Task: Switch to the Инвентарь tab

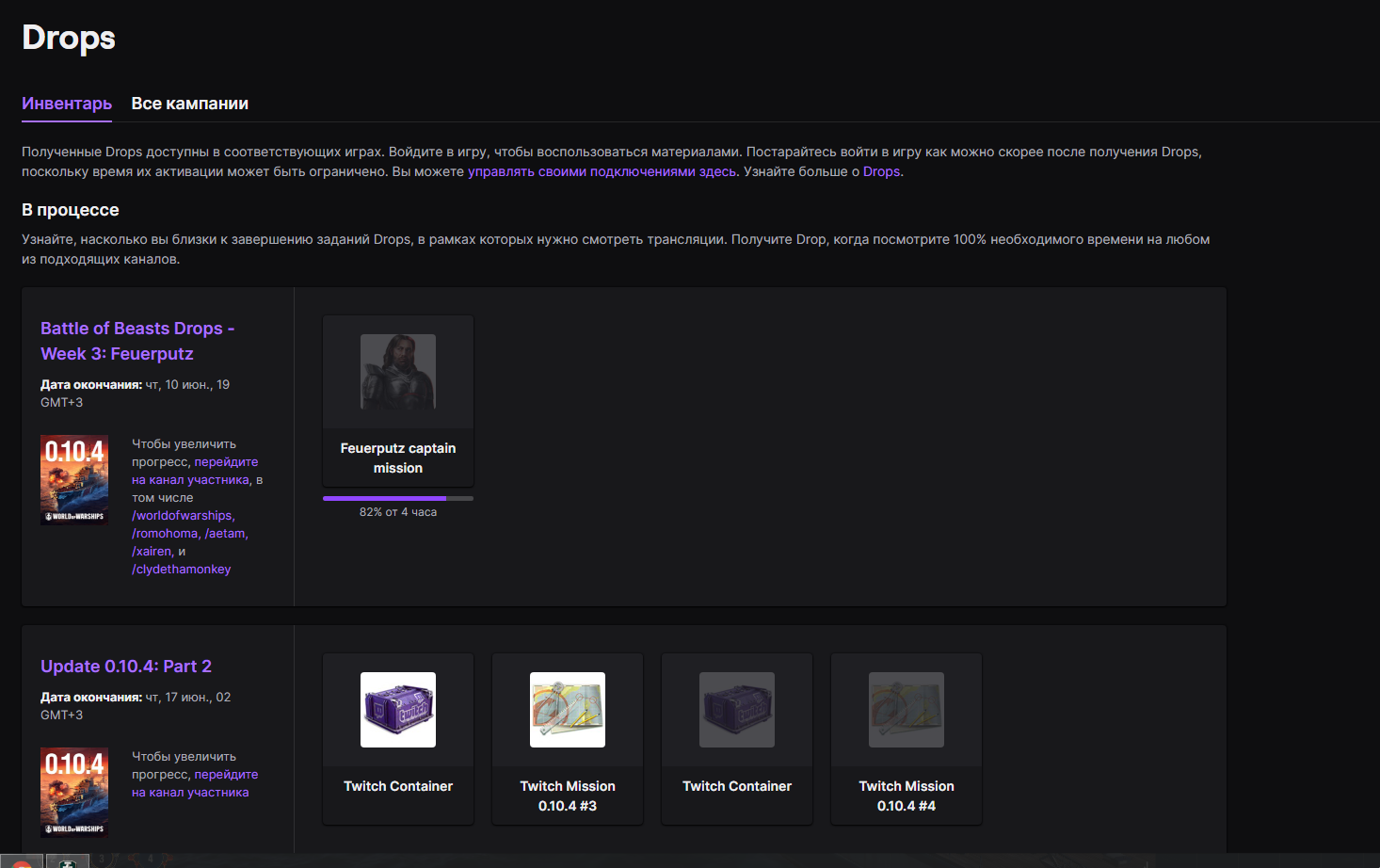Action: 67,104
